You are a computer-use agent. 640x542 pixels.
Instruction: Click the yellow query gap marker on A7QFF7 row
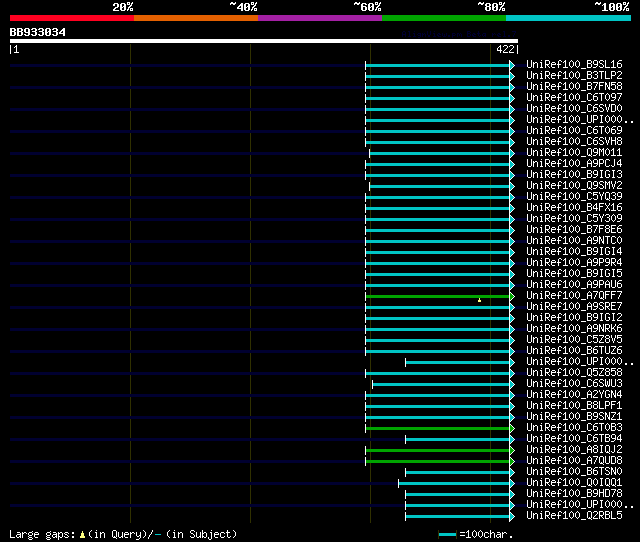coord(480,300)
